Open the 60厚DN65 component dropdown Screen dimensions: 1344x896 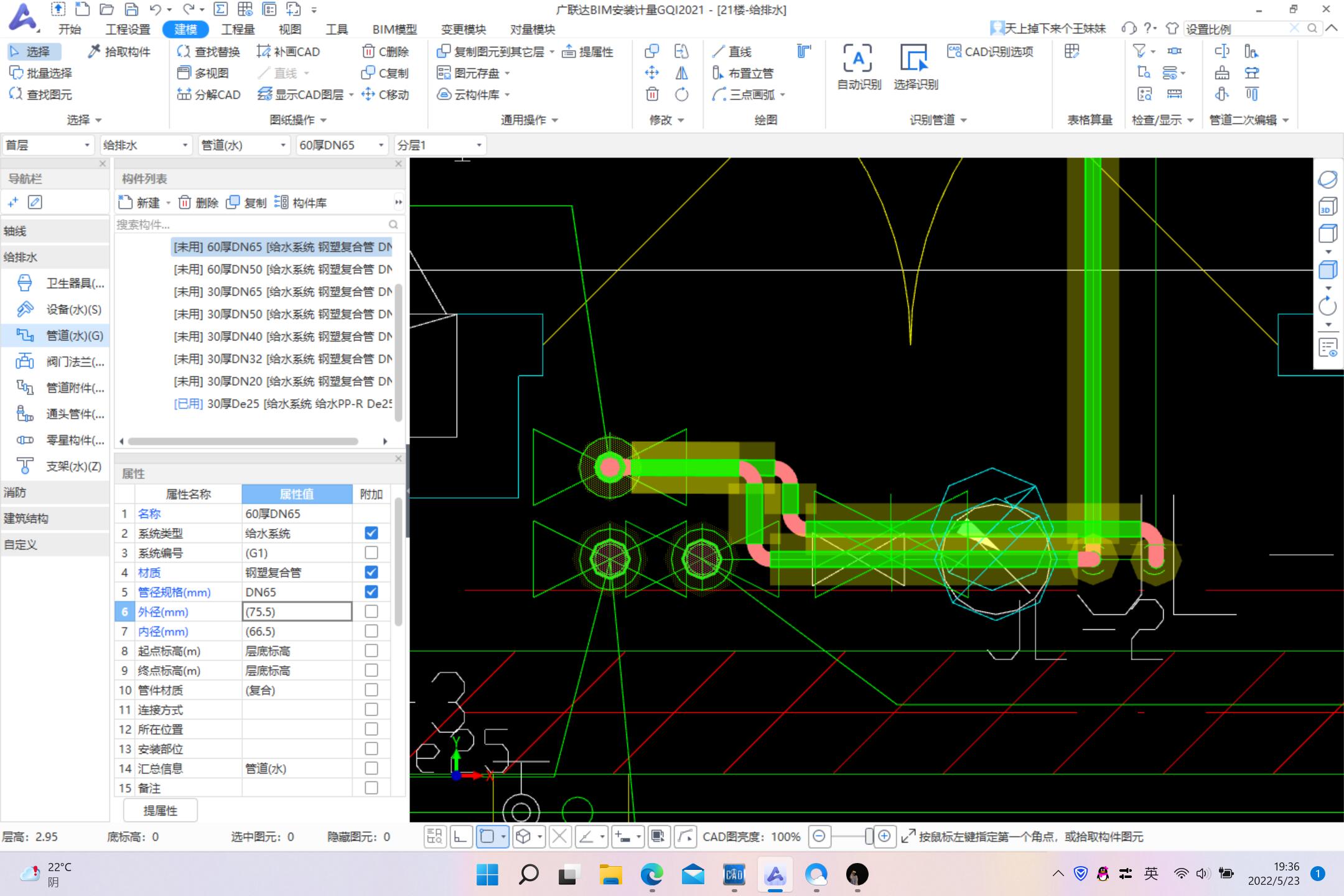[x=342, y=146]
